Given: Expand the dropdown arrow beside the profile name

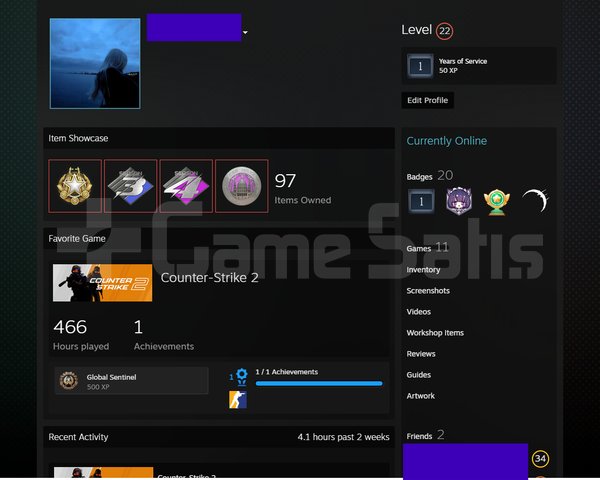Looking at the screenshot, I should click(245, 33).
